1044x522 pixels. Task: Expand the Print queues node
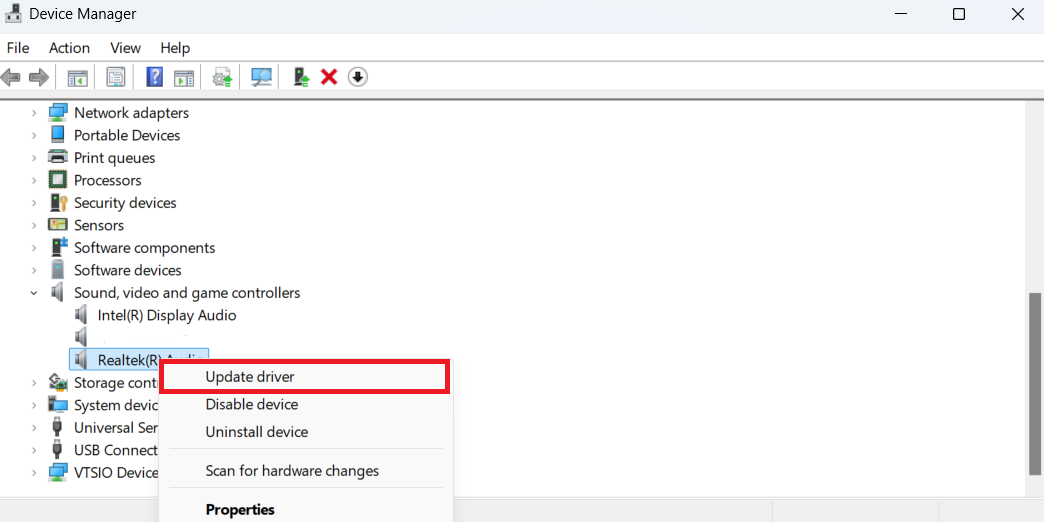pos(34,158)
